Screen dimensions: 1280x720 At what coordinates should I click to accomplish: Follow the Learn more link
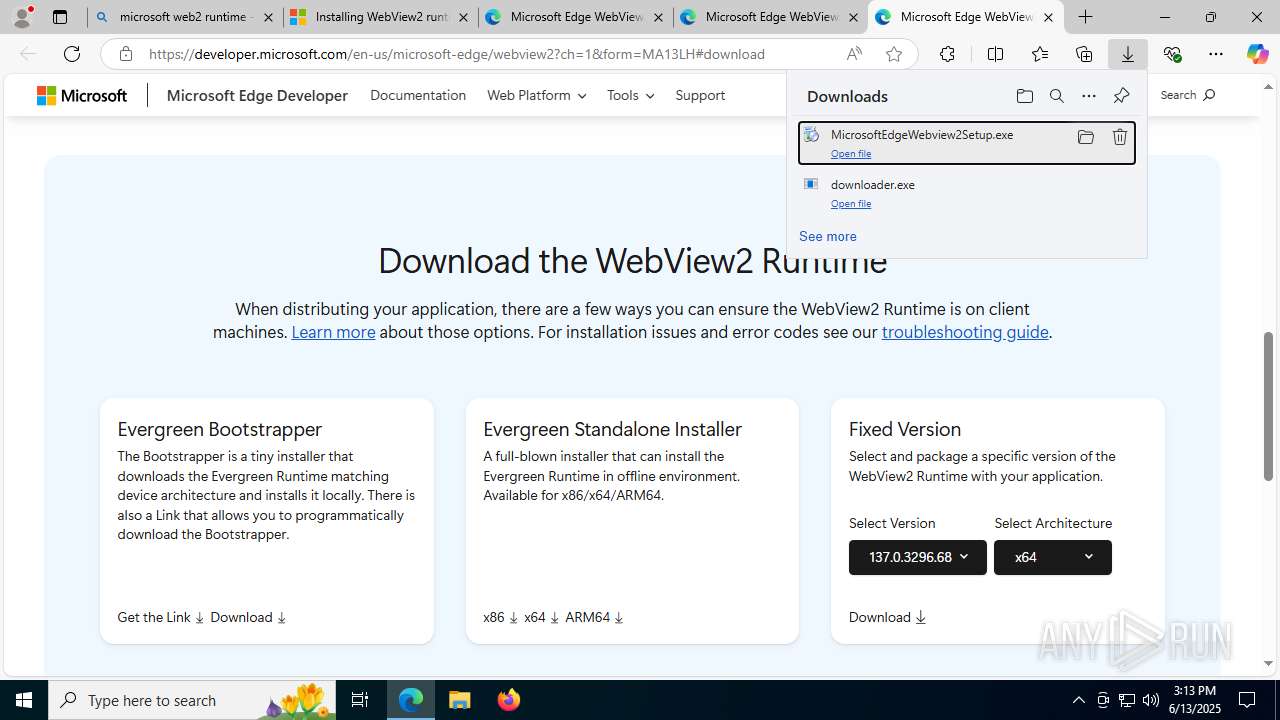[x=333, y=332]
